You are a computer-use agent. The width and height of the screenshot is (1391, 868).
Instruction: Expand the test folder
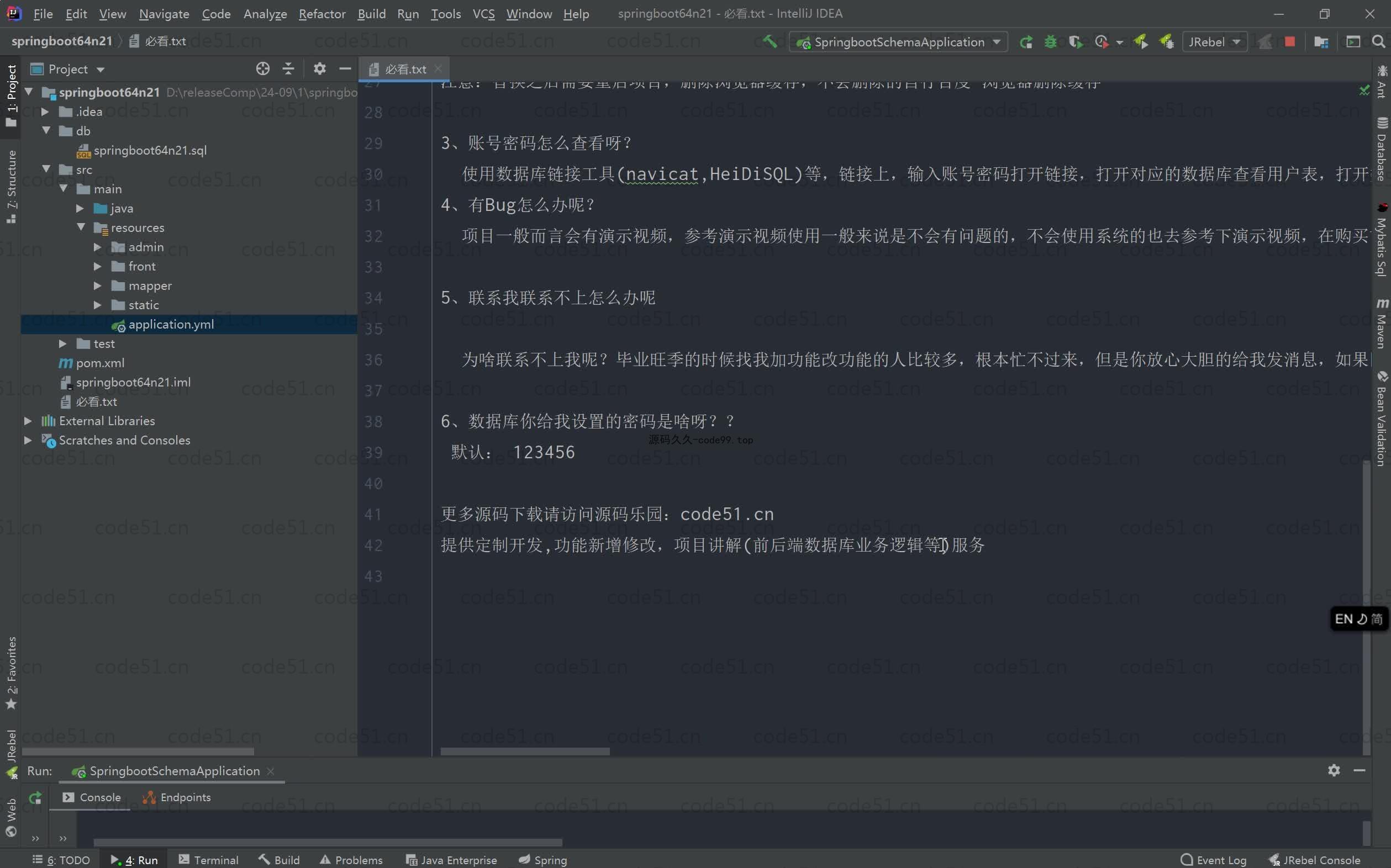62,343
